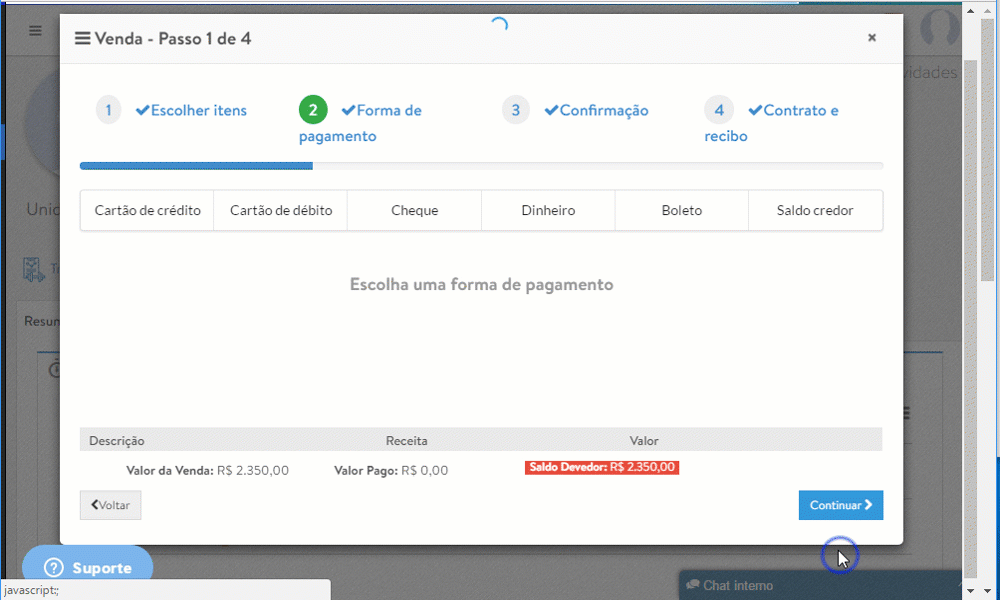This screenshot has width=1000, height=600.
Task: Open the hamburger menu in the Venda dialog
Action: point(81,37)
